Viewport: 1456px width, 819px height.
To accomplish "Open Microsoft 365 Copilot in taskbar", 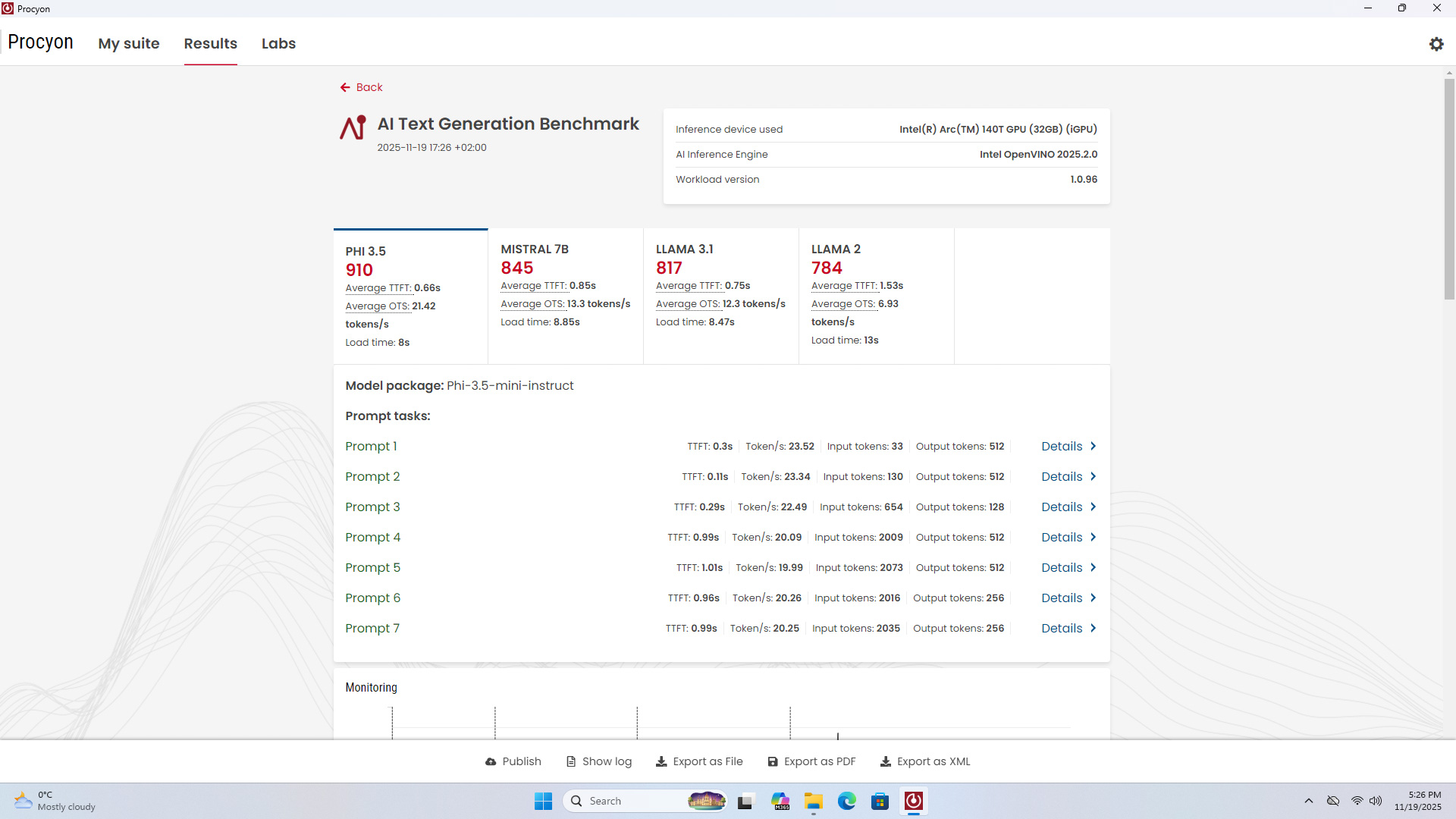I will [x=780, y=801].
